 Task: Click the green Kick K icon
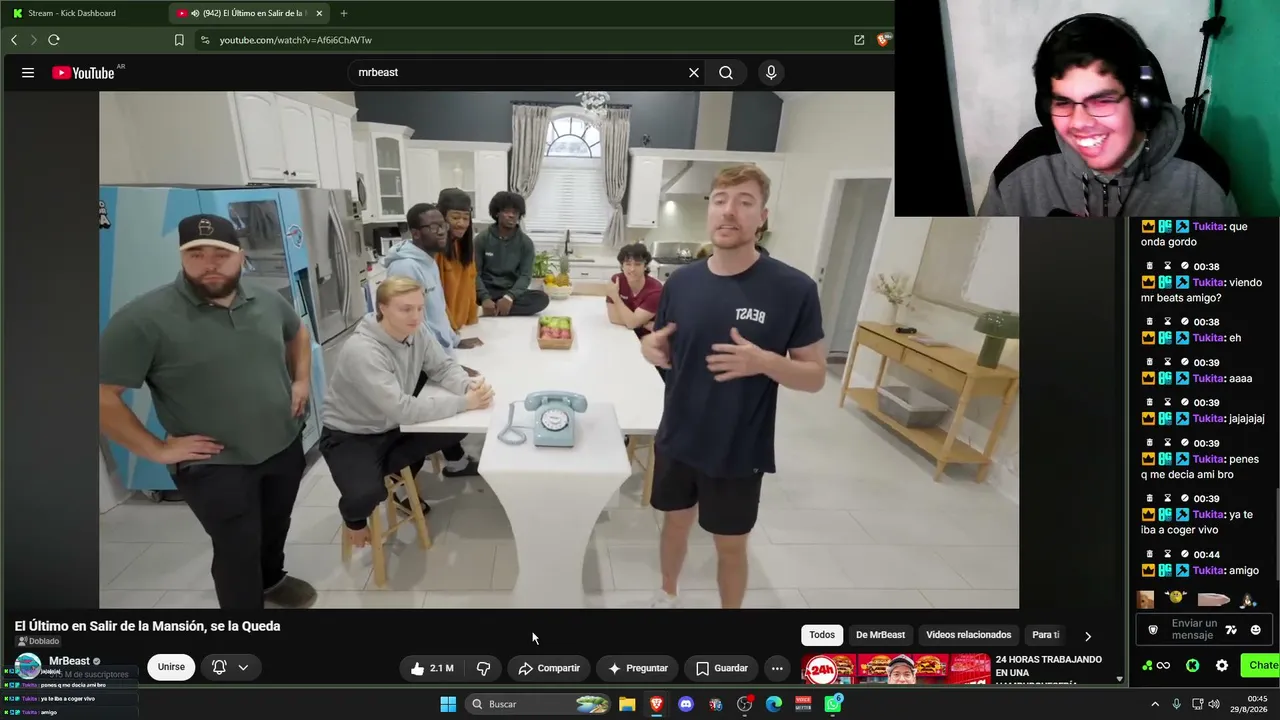(1193, 665)
